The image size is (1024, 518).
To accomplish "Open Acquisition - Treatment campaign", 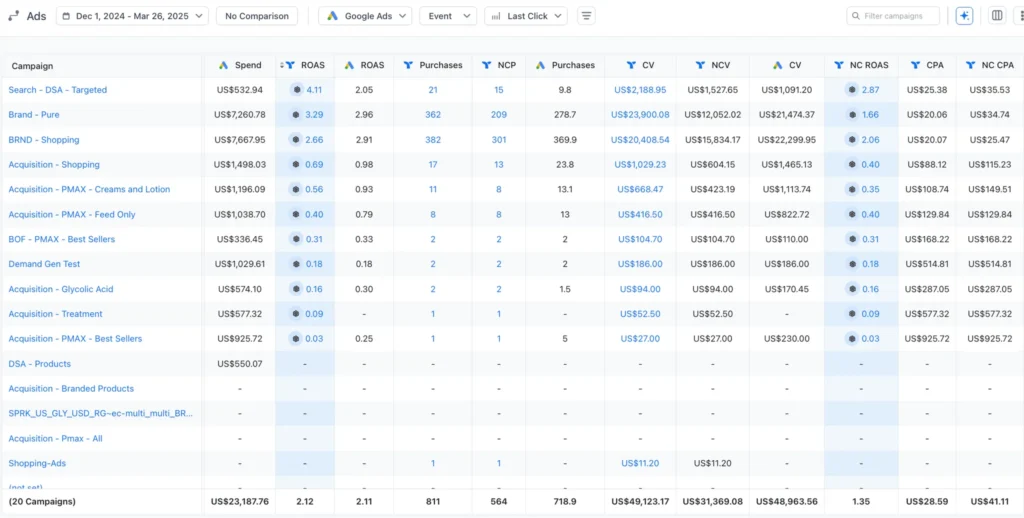I will (56, 314).
